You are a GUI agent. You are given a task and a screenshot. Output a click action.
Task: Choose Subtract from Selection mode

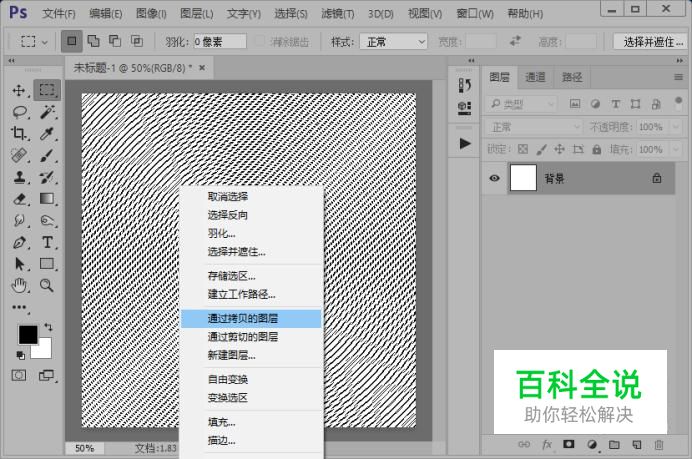[x=115, y=41]
